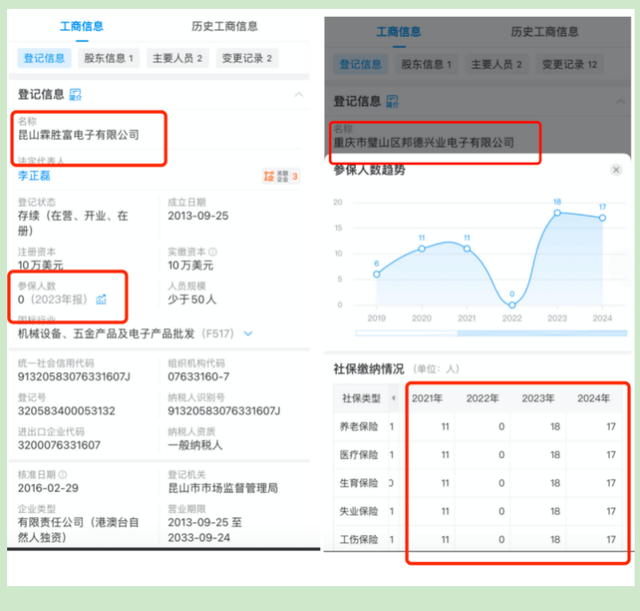Select left 登记信息 sub-tab
640x611 pixels.
pos(44,58)
